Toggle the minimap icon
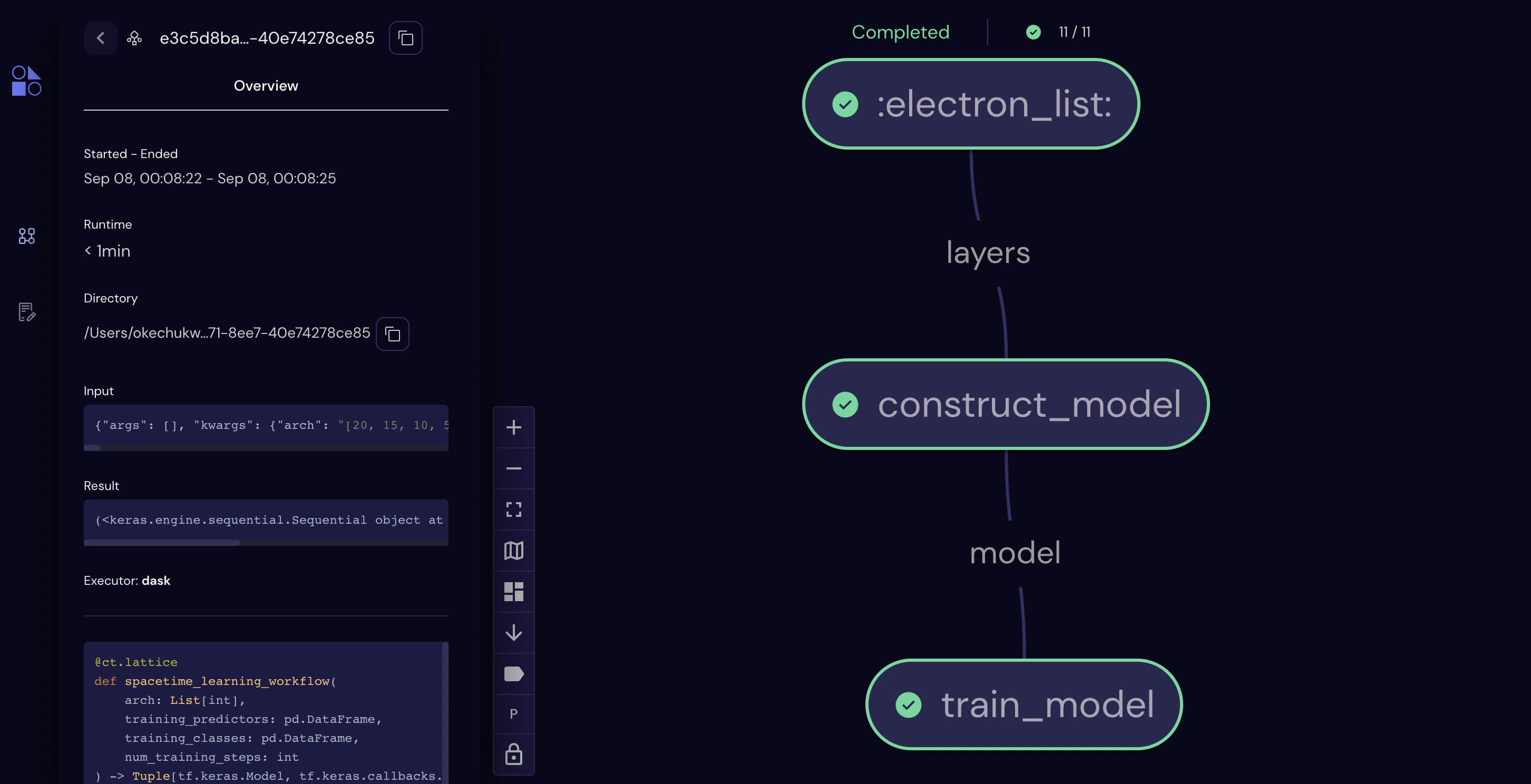The height and width of the screenshot is (784, 1531). coord(513,550)
